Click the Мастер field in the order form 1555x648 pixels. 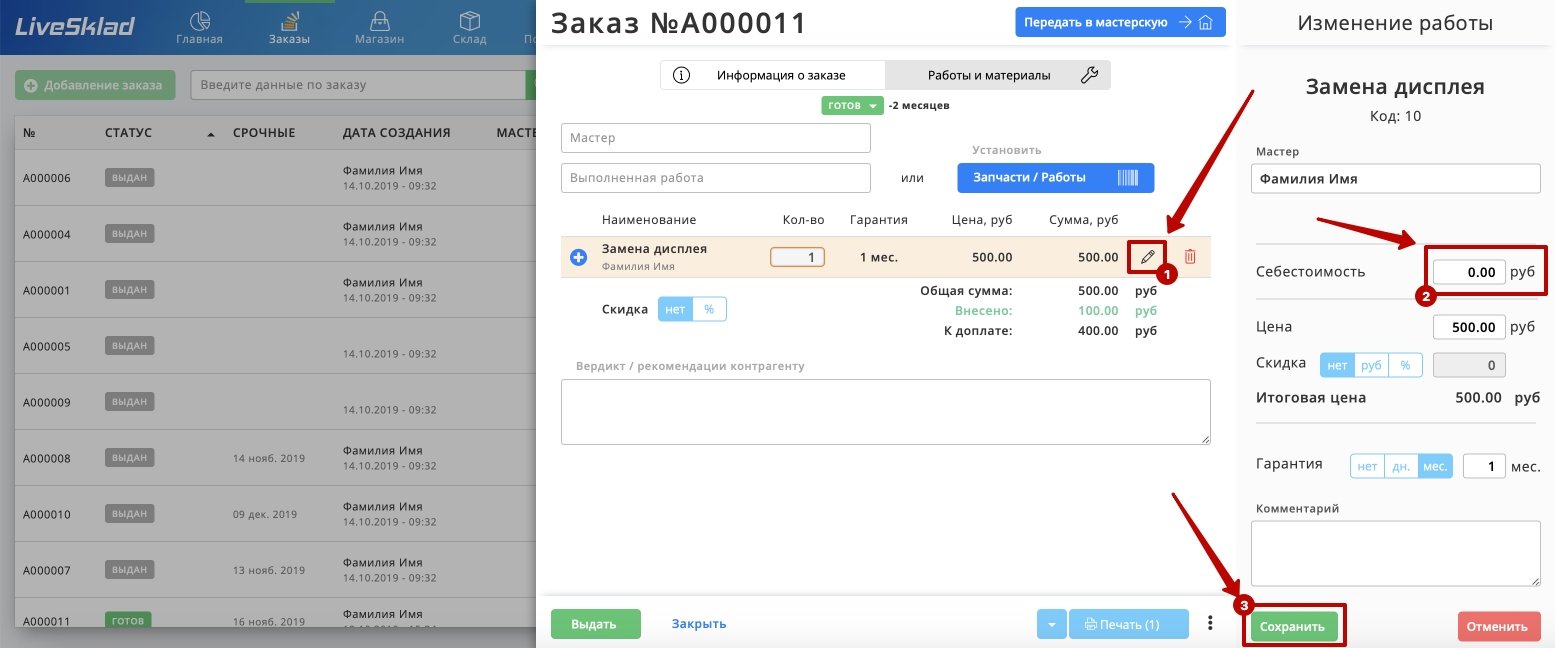coord(716,138)
